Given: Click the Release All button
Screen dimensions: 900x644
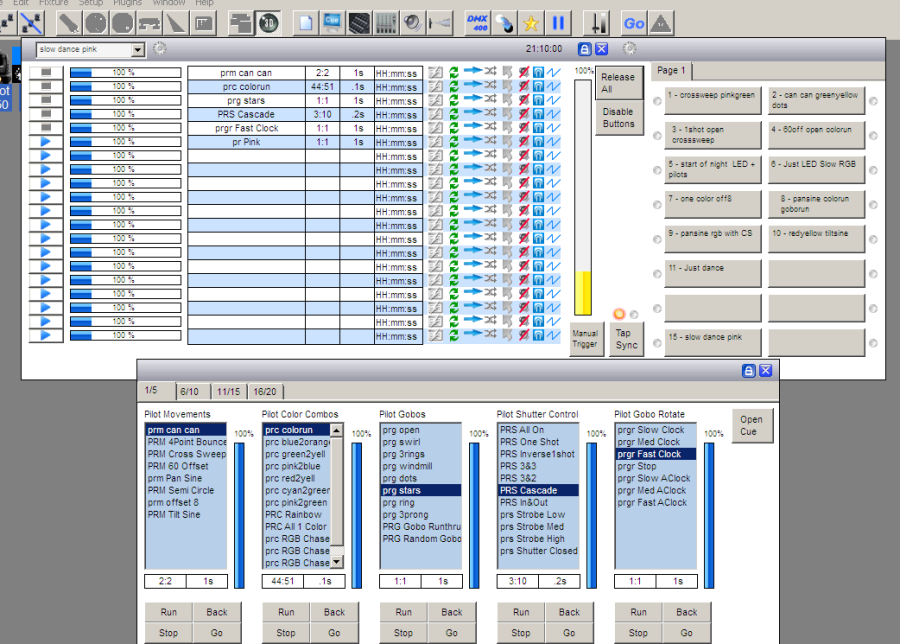Looking at the screenshot, I should (618, 83).
